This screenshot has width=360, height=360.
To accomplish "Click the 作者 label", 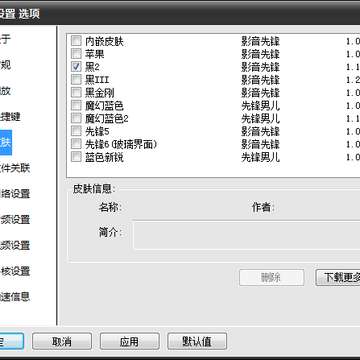I will click(x=263, y=208).
